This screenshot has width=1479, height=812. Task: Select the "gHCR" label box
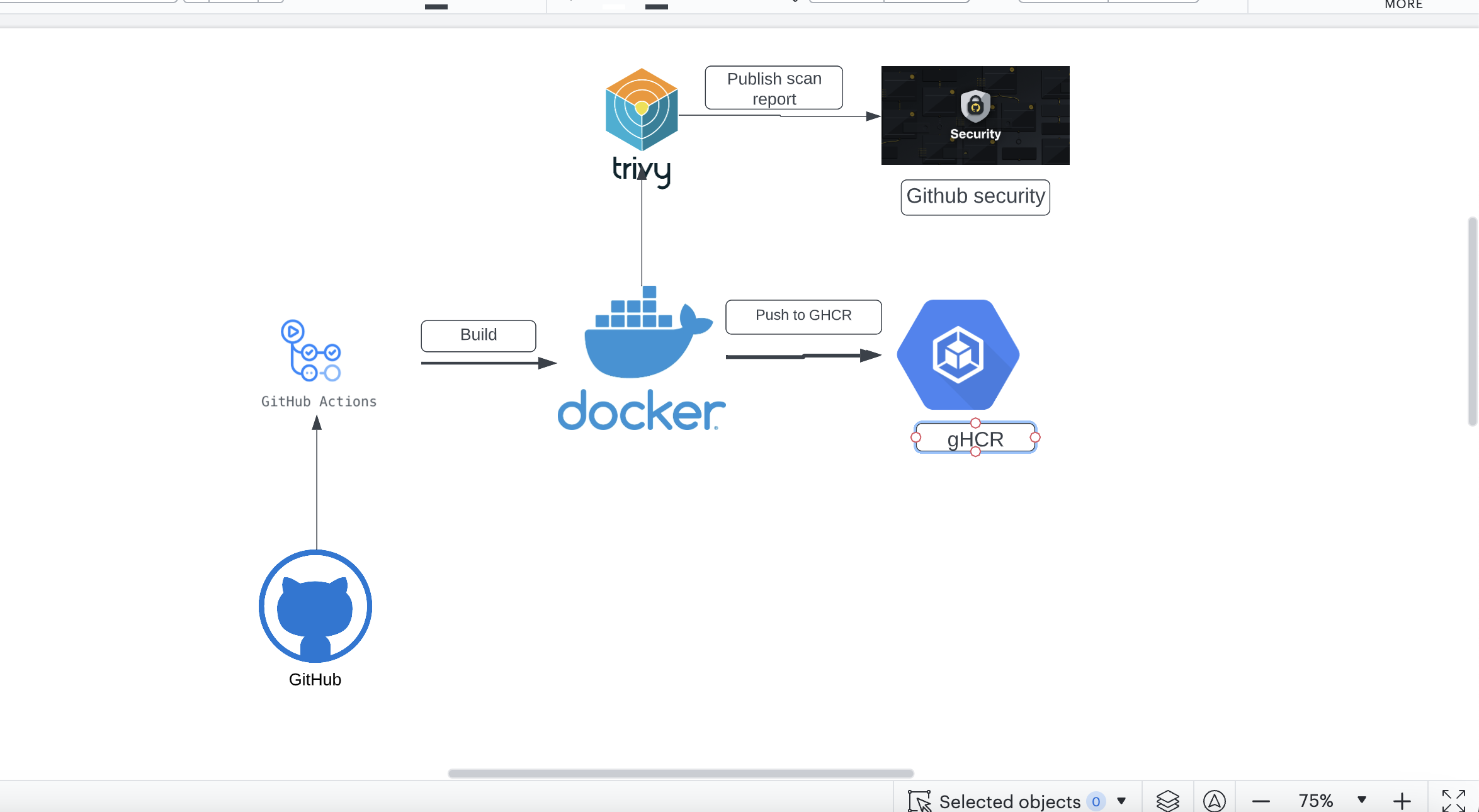tap(975, 438)
